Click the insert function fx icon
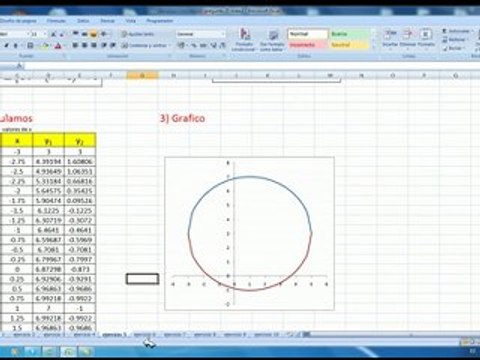The height and width of the screenshot is (360, 480). tap(19, 66)
